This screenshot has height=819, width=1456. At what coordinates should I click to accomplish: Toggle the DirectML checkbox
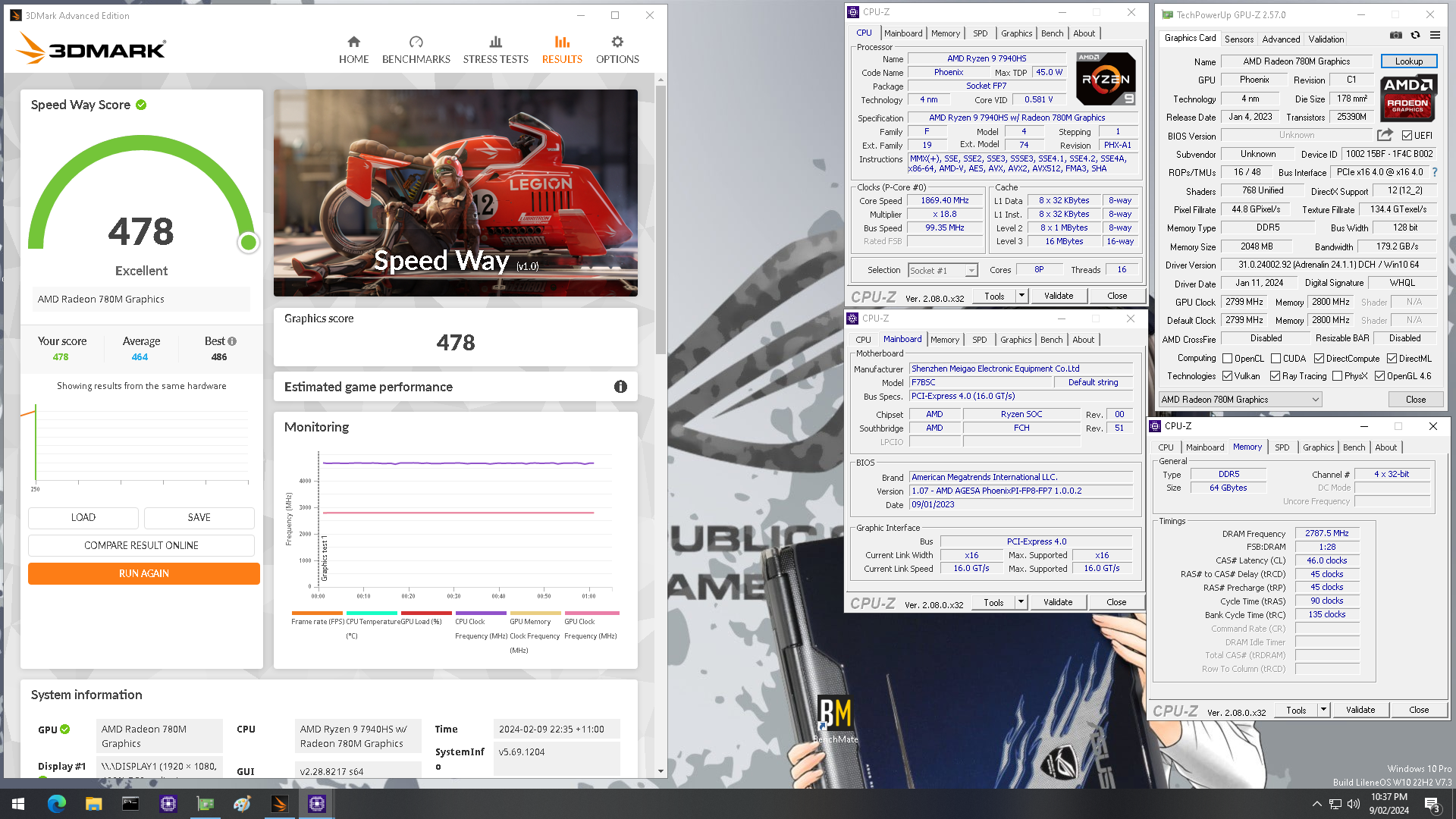pos(1392,359)
